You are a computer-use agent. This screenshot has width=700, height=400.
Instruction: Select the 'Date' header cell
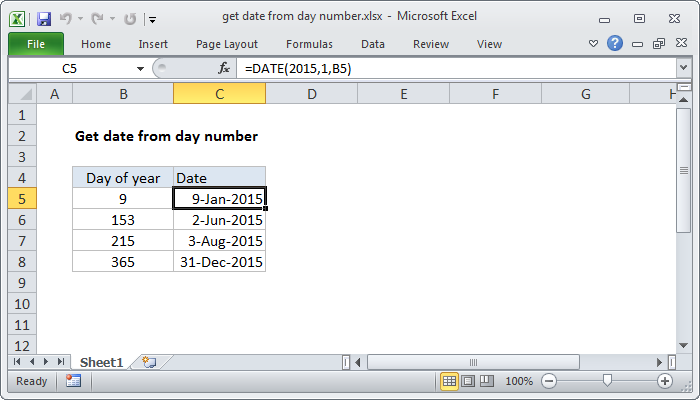click(x=220, y=178)
